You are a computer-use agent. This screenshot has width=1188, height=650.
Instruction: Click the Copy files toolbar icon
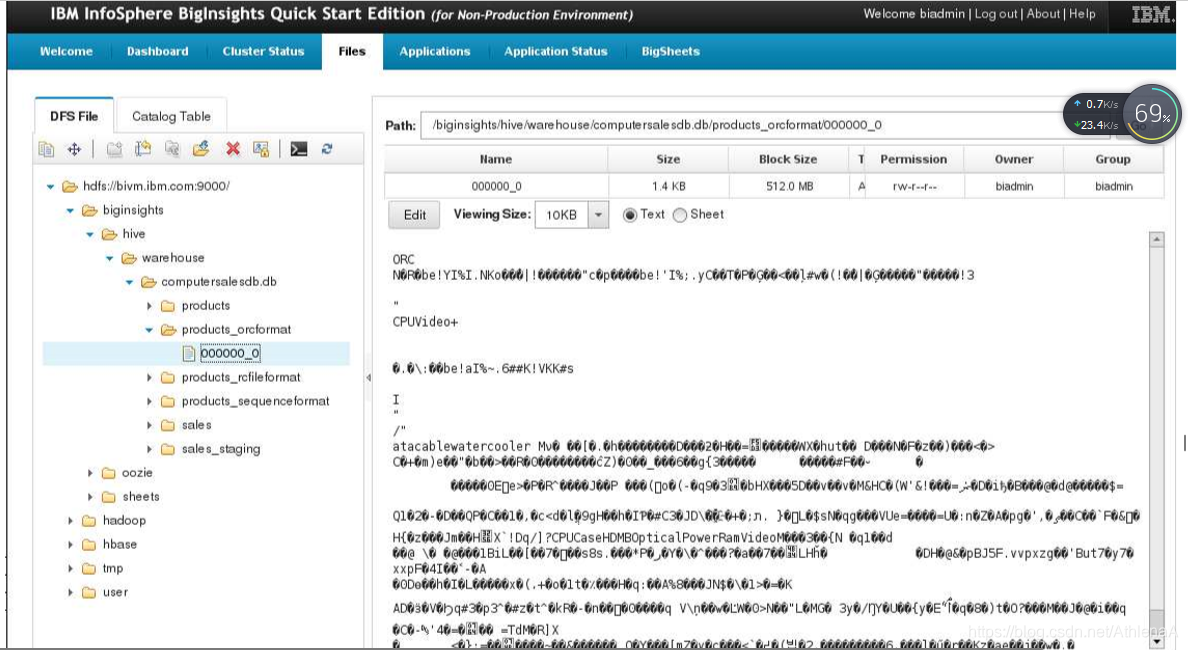pos(46,149)
